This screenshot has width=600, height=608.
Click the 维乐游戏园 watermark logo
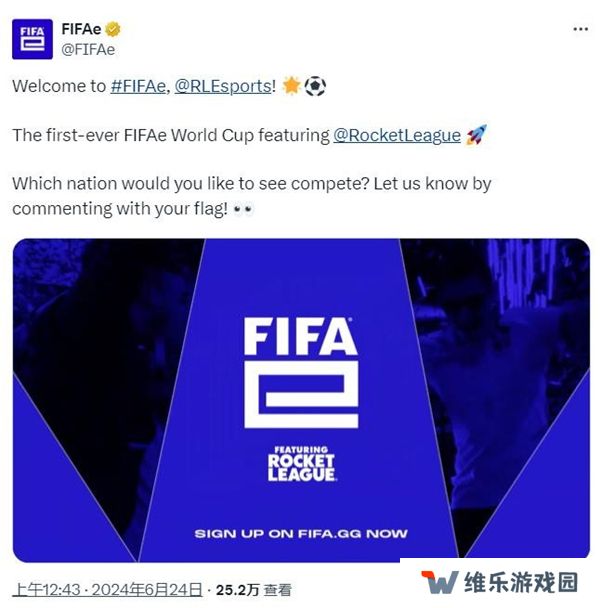tap(500, 582)
